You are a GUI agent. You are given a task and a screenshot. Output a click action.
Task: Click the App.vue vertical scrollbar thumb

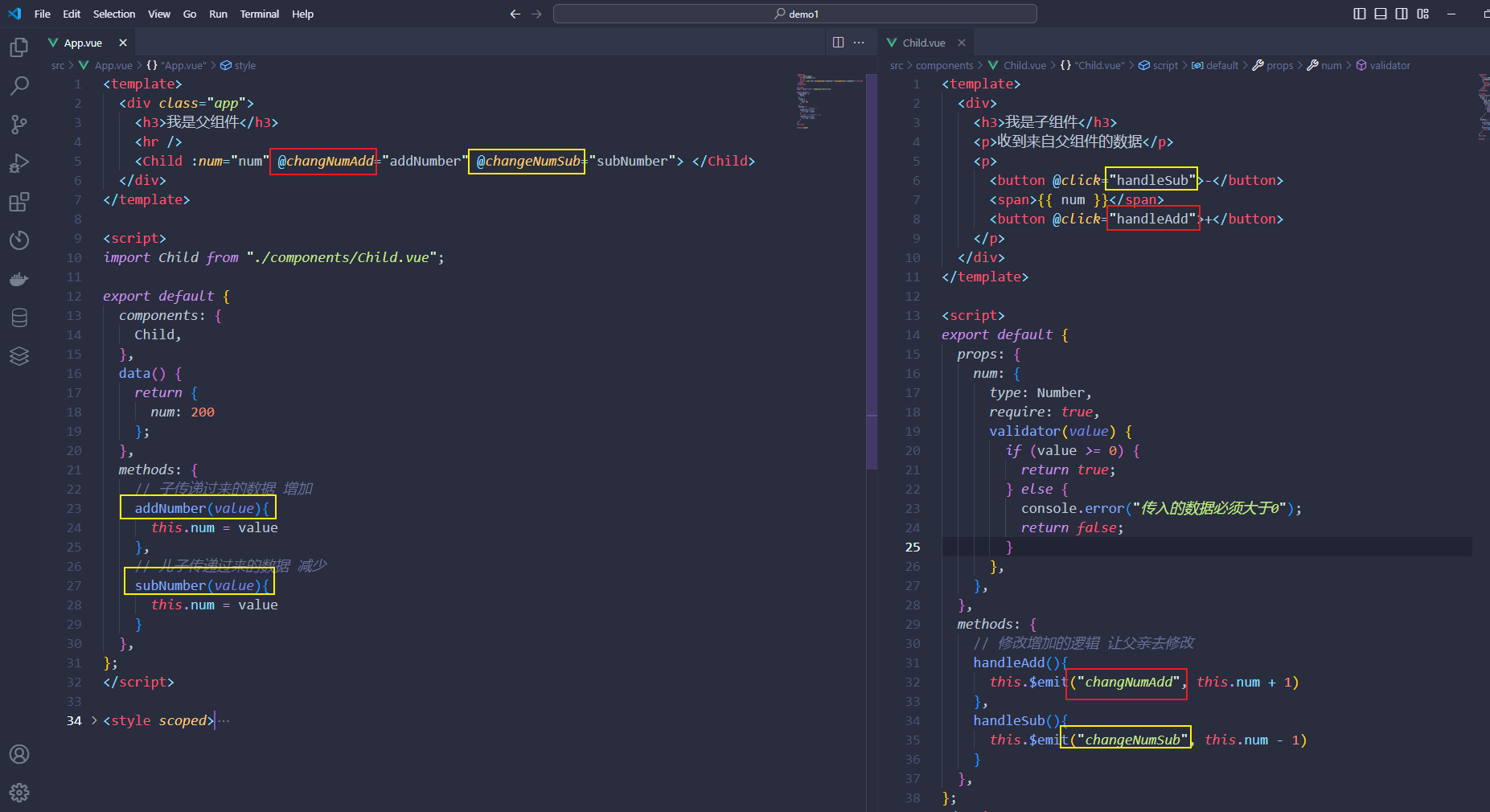click(x=872, y=272)
